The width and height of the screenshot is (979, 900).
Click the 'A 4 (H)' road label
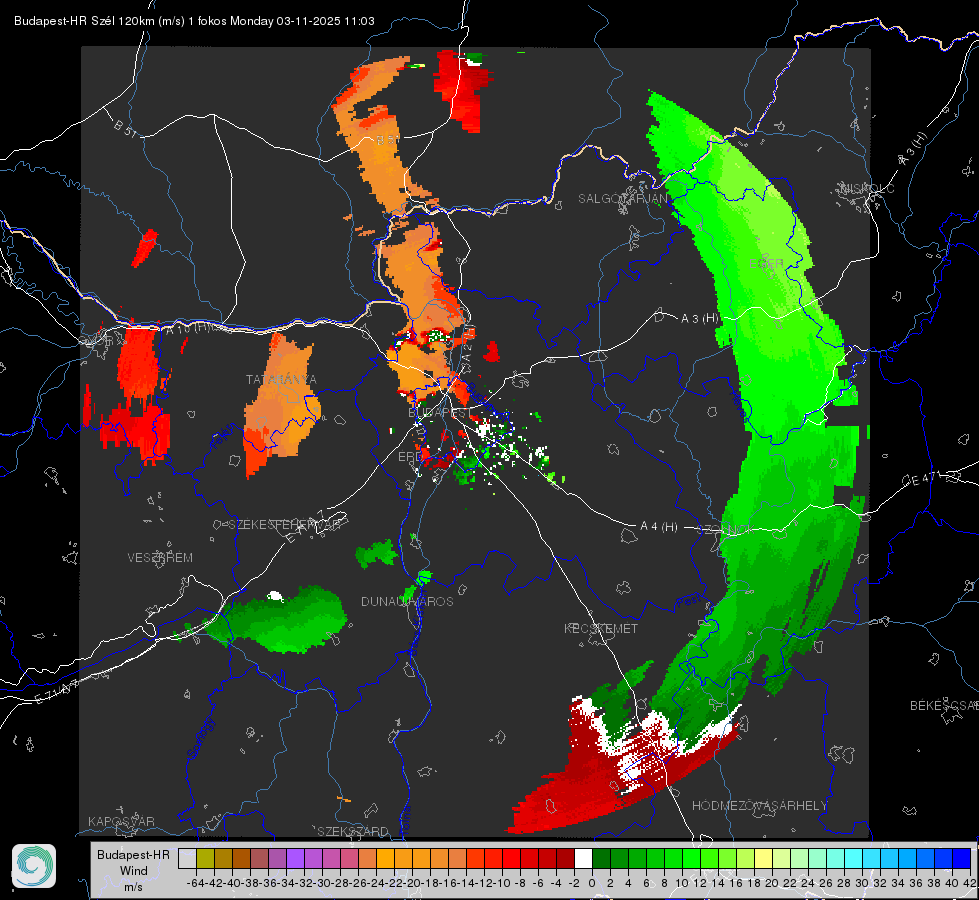659,527
